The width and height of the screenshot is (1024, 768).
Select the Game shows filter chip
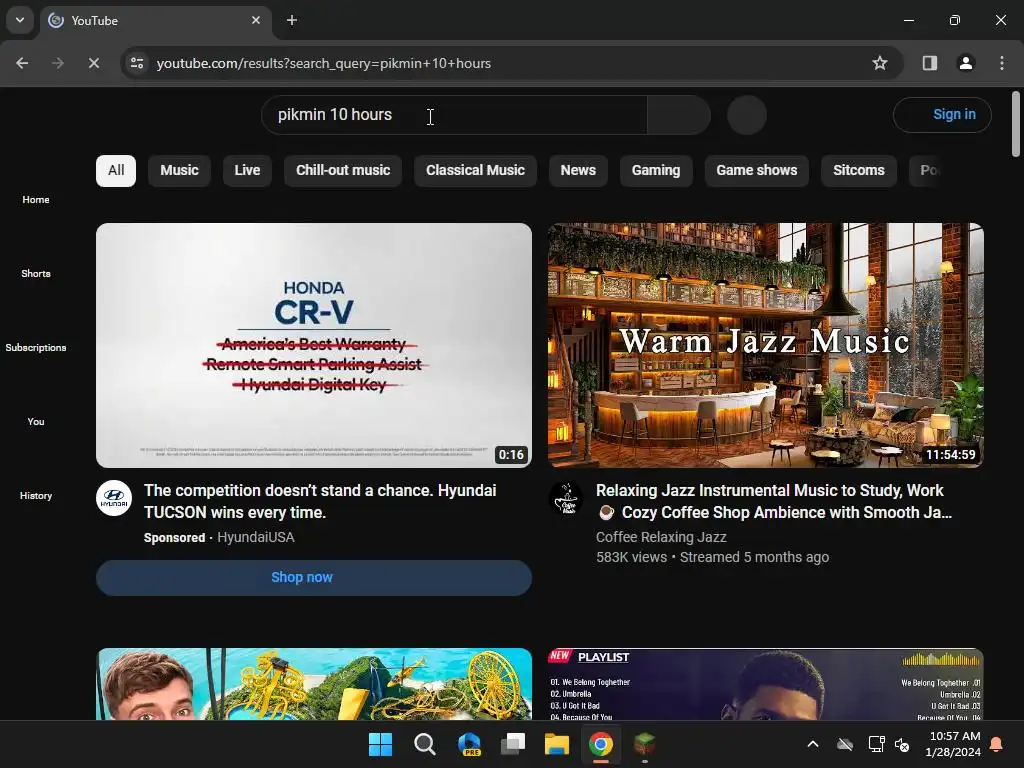point(756,170)
